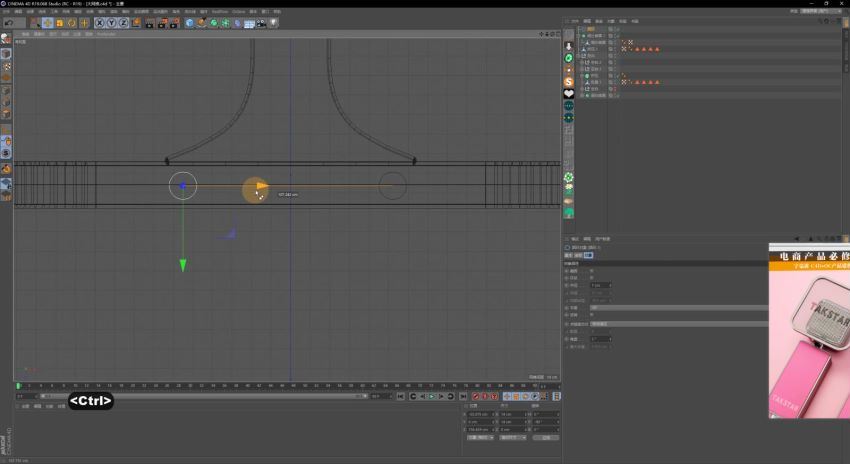Image resolution: width=850 pixels, height=464 pixels.
Task: Click the viewport maximize icon at top right
Action: tap(558, 34)
